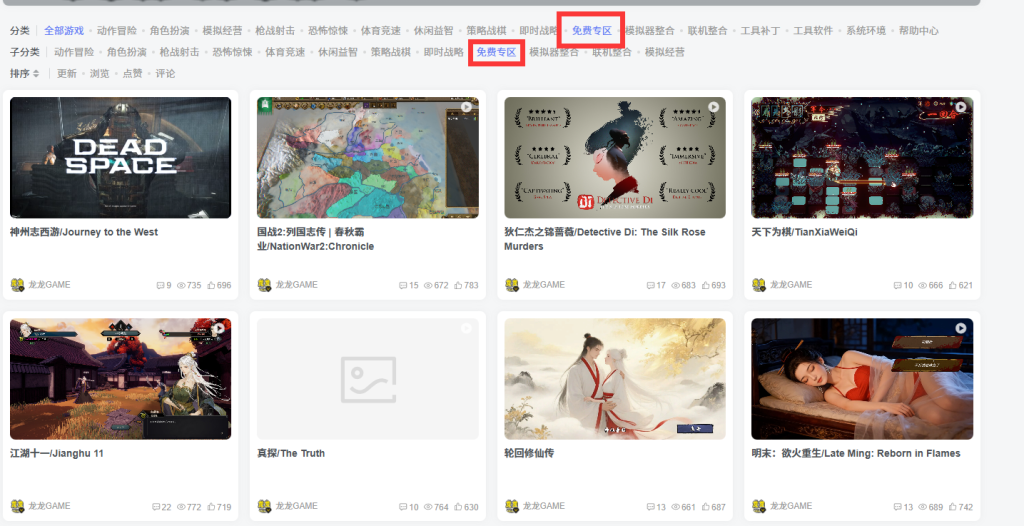Choose 枪战射击 in the 子分类 row
The width and height of the screenshot is (1024, 526).
[x=180, y=52]
